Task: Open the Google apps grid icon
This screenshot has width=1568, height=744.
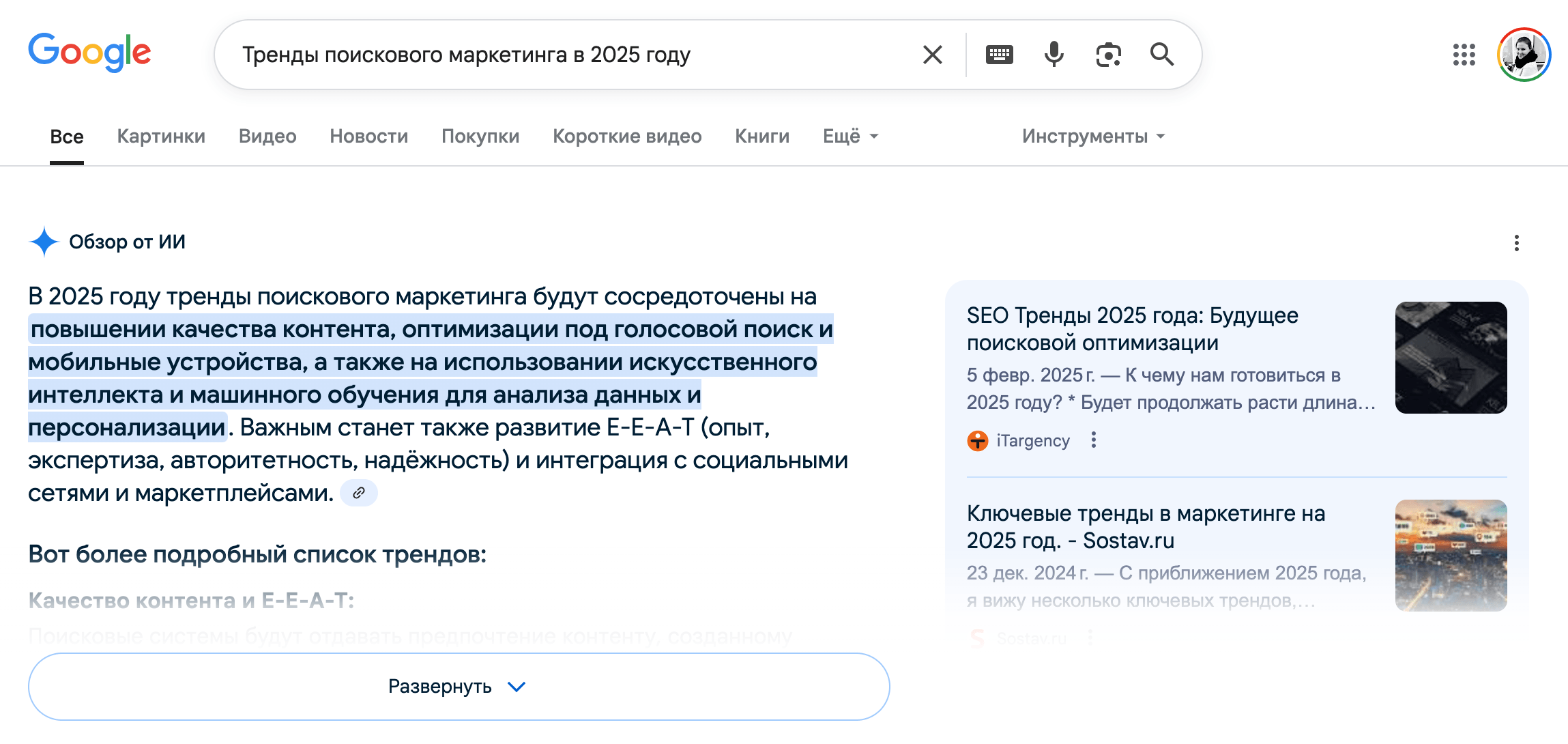Action: [1464, 55]
